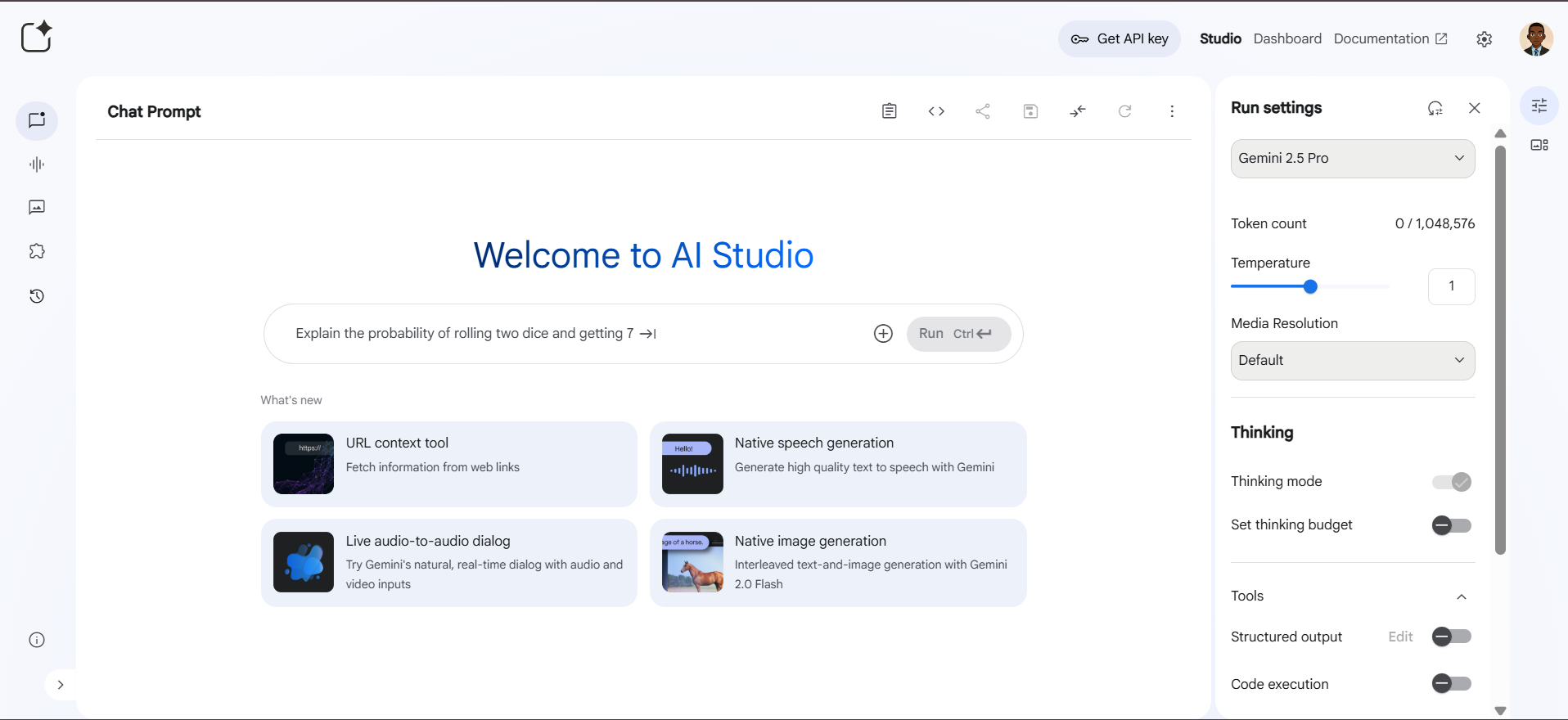Collapse the Tools section chevron
1568x720 pixels.
coord(1461,596)
